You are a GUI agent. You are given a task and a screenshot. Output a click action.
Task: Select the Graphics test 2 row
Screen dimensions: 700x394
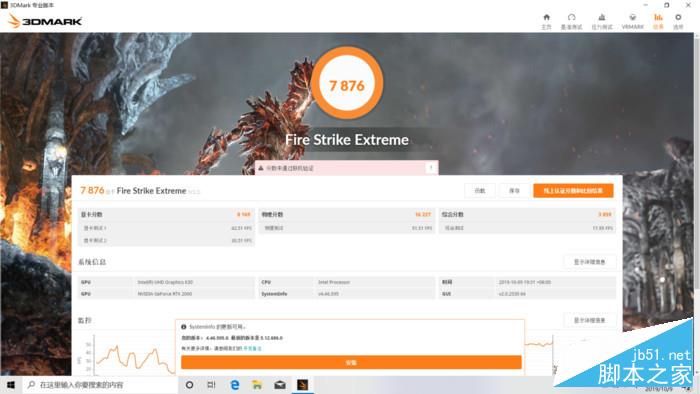(x=166, y=241)
